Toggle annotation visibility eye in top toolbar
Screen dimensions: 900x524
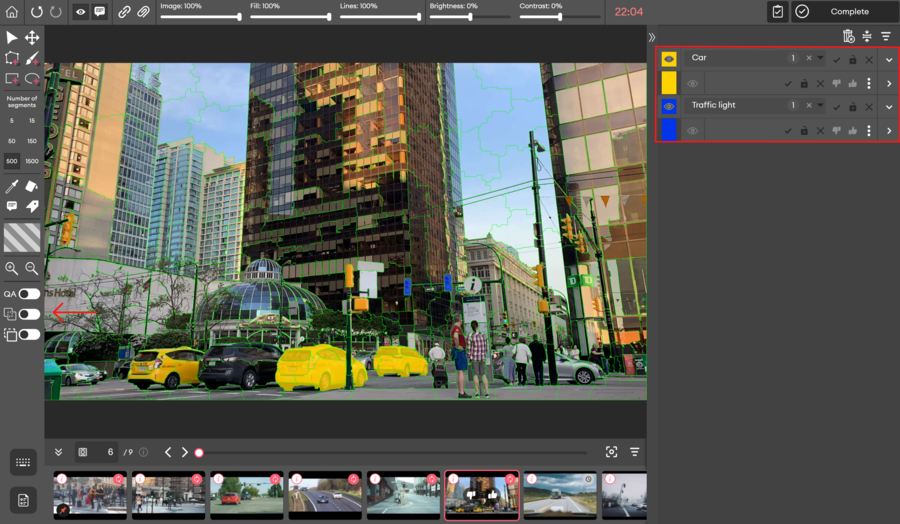click(x=80, y=11)
